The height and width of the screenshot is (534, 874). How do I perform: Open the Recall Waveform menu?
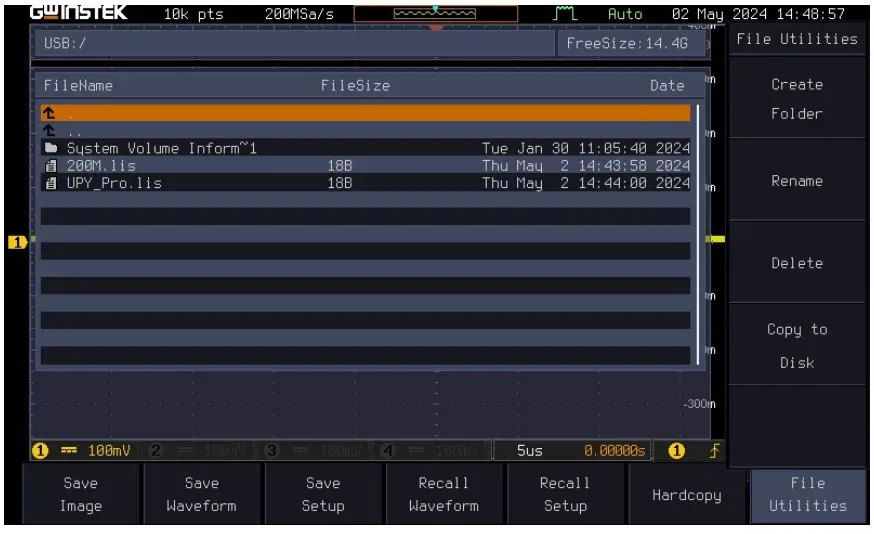[444, 494]
